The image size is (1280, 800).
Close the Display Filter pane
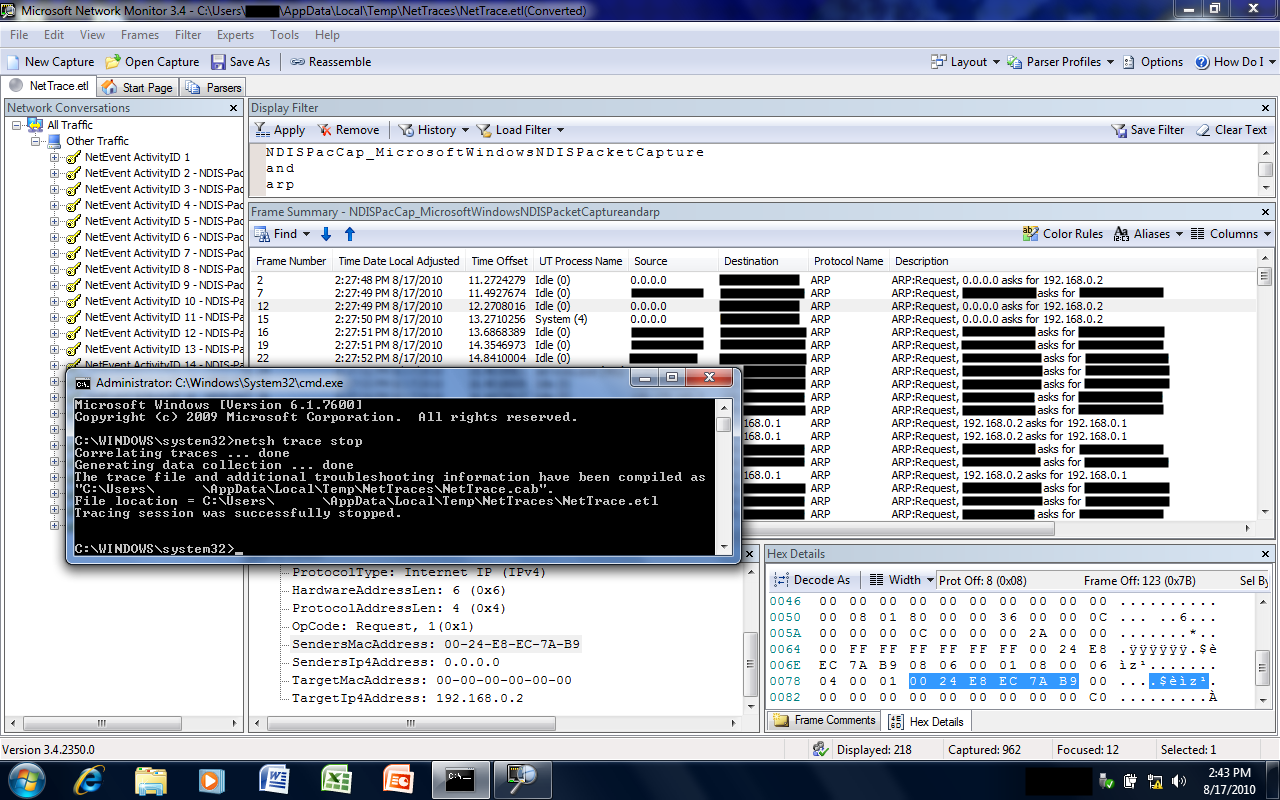(x=1266, y=108)
